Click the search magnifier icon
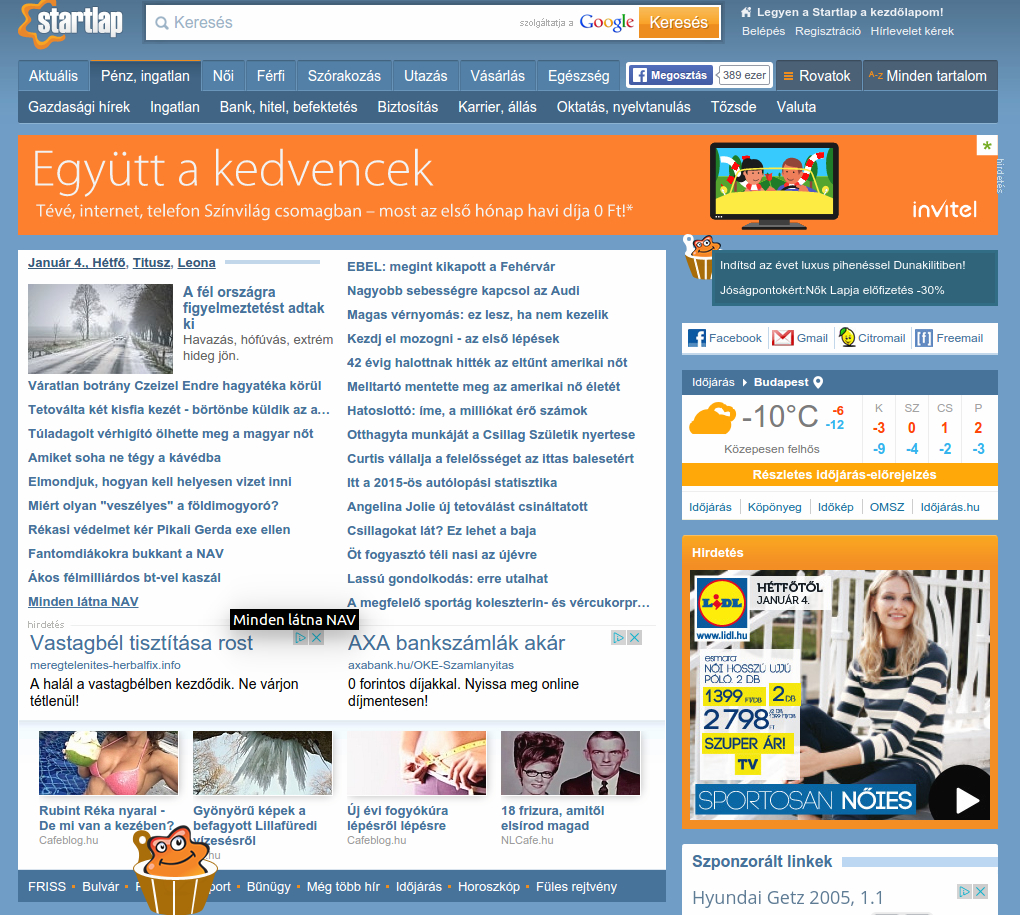Viewport: 1020px width, 915px height. (x=161, y=23)
